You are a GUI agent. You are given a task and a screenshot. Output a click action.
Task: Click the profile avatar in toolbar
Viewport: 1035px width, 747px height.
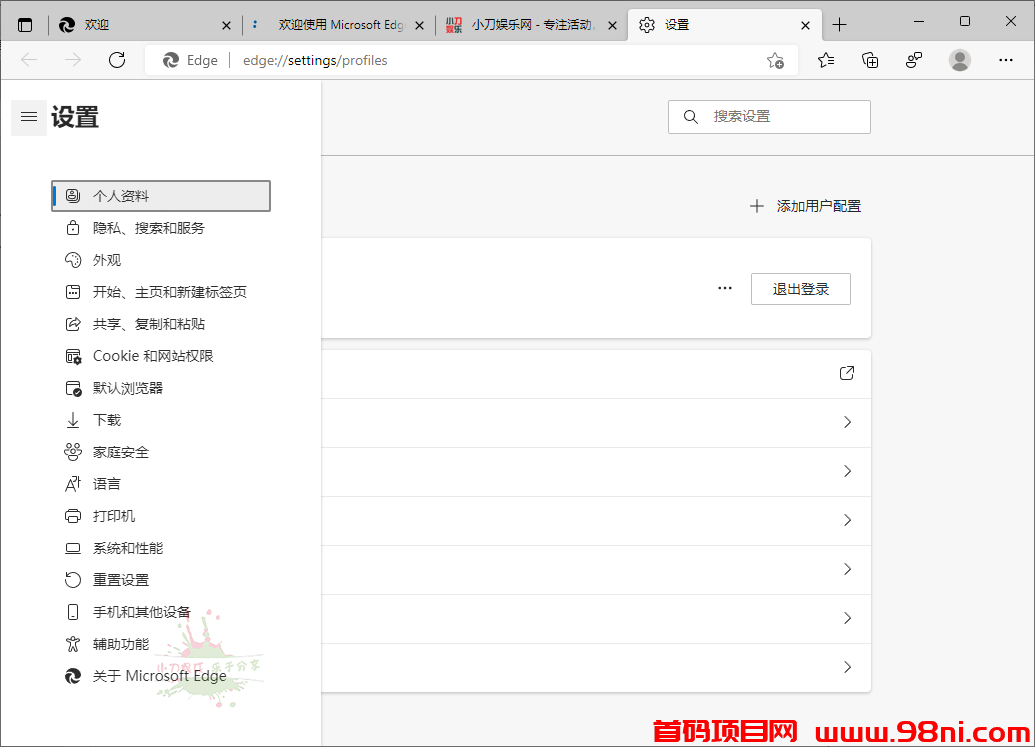[960, 60]
